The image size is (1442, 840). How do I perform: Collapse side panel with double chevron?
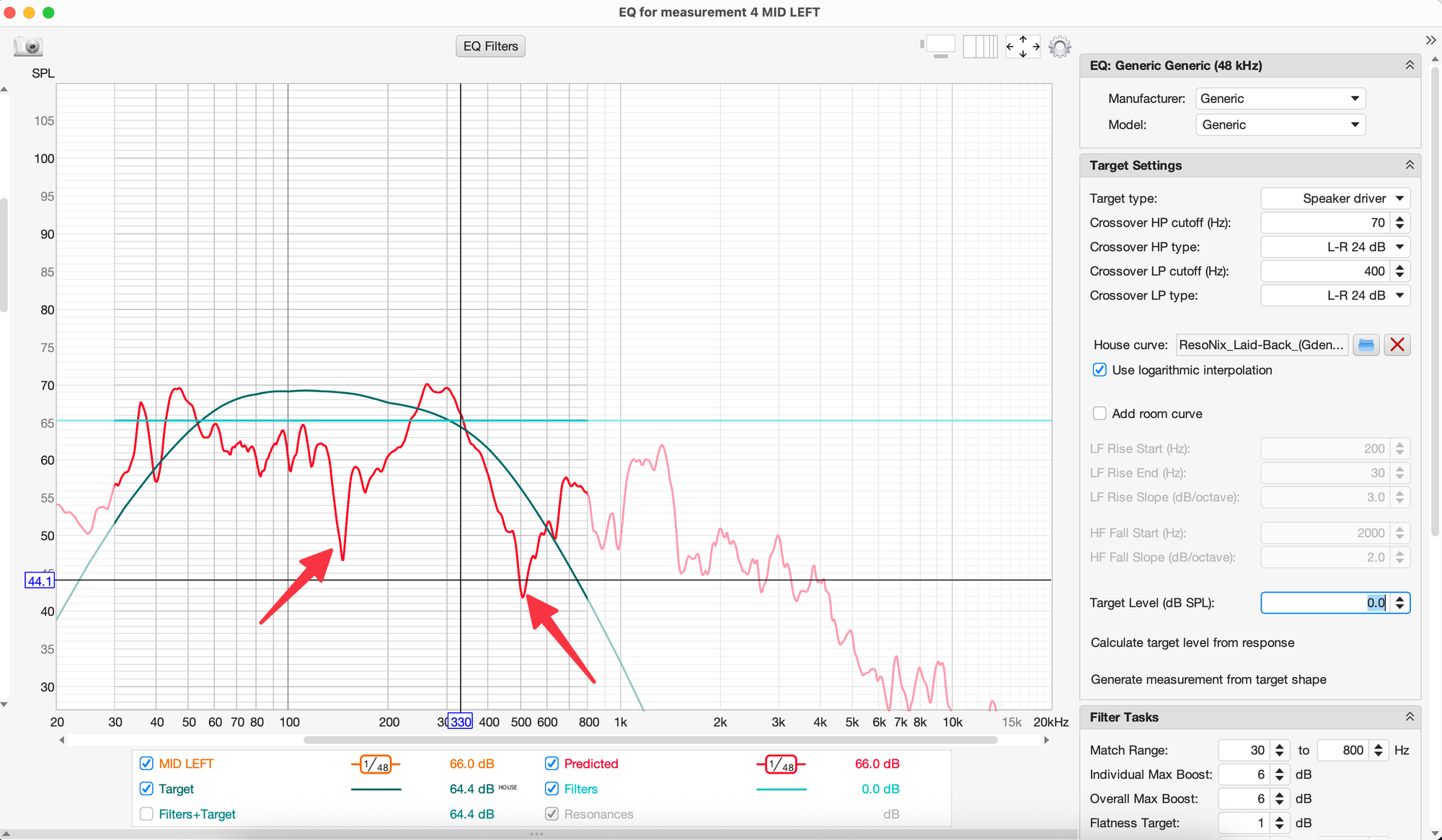click(1430, 40)
